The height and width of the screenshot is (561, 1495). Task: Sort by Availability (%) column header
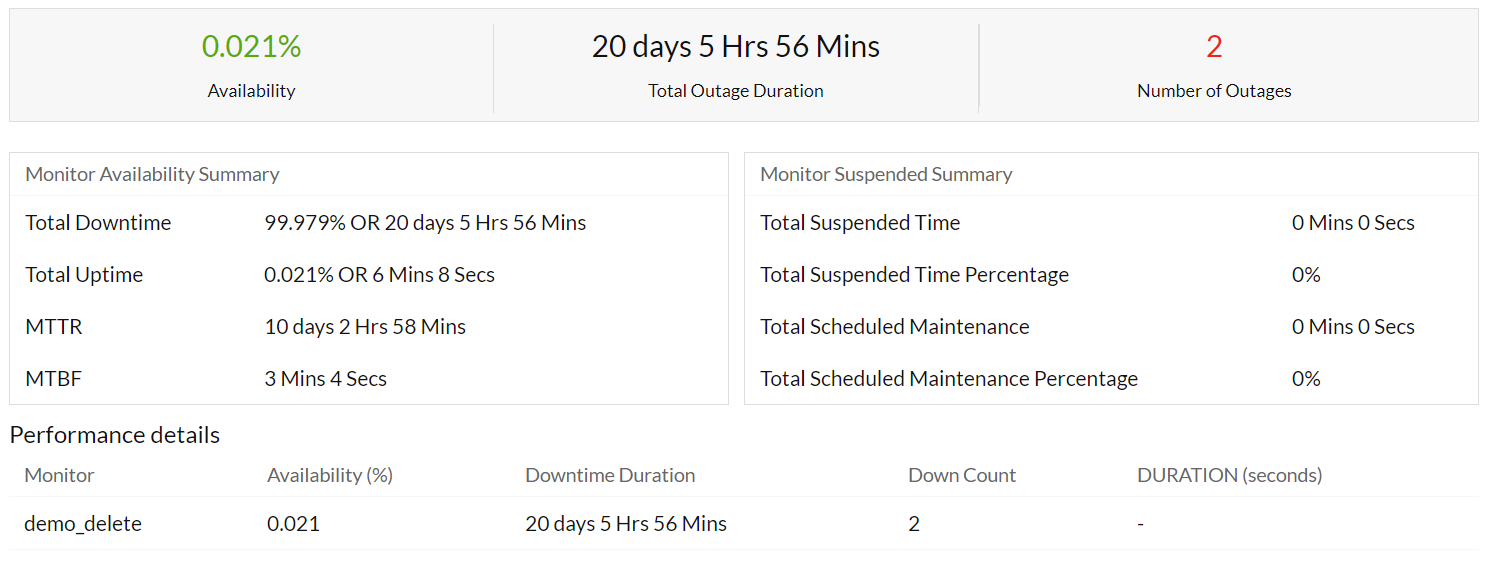(329, 476)
